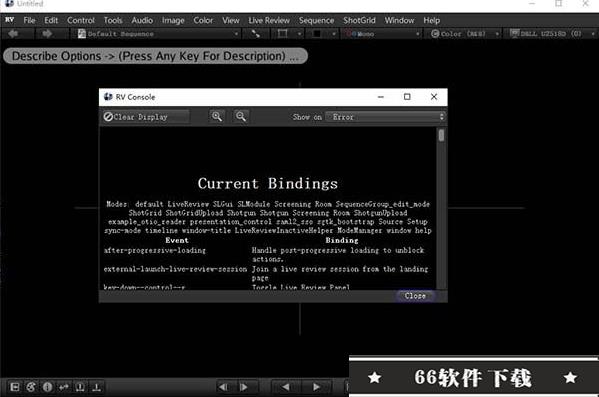Open the Default Sequence view dropdown

pyautogui.click(x=158, y=34)
